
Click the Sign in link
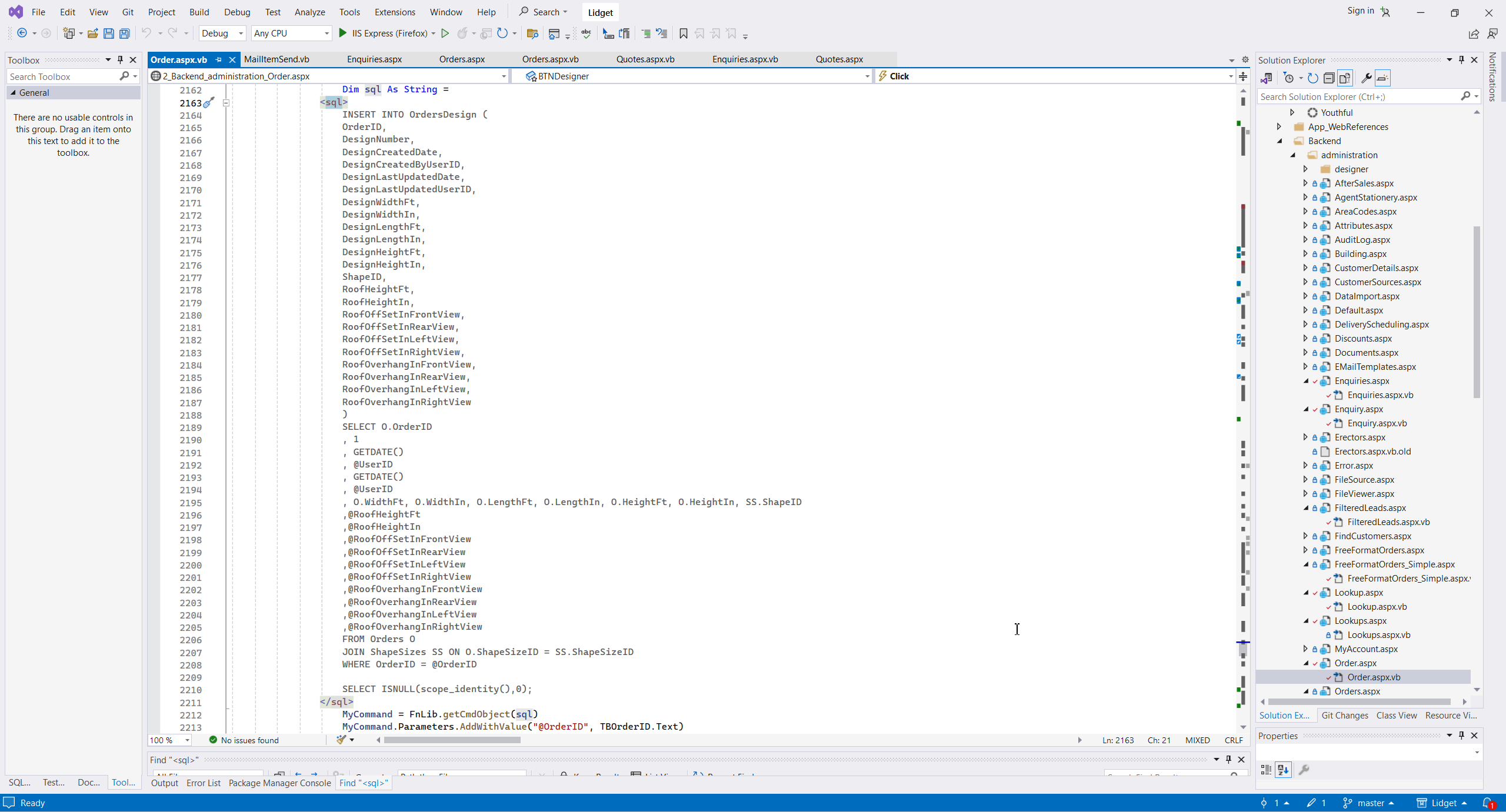pyautogui.click(x=1360, y=11)
